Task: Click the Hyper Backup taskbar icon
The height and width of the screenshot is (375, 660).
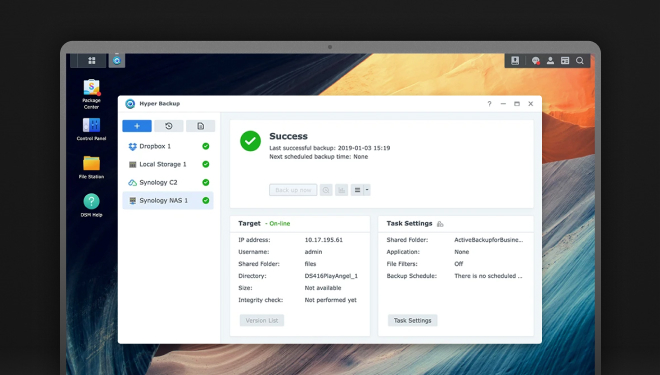Action: pyautogui.click(x=117, y=61)
